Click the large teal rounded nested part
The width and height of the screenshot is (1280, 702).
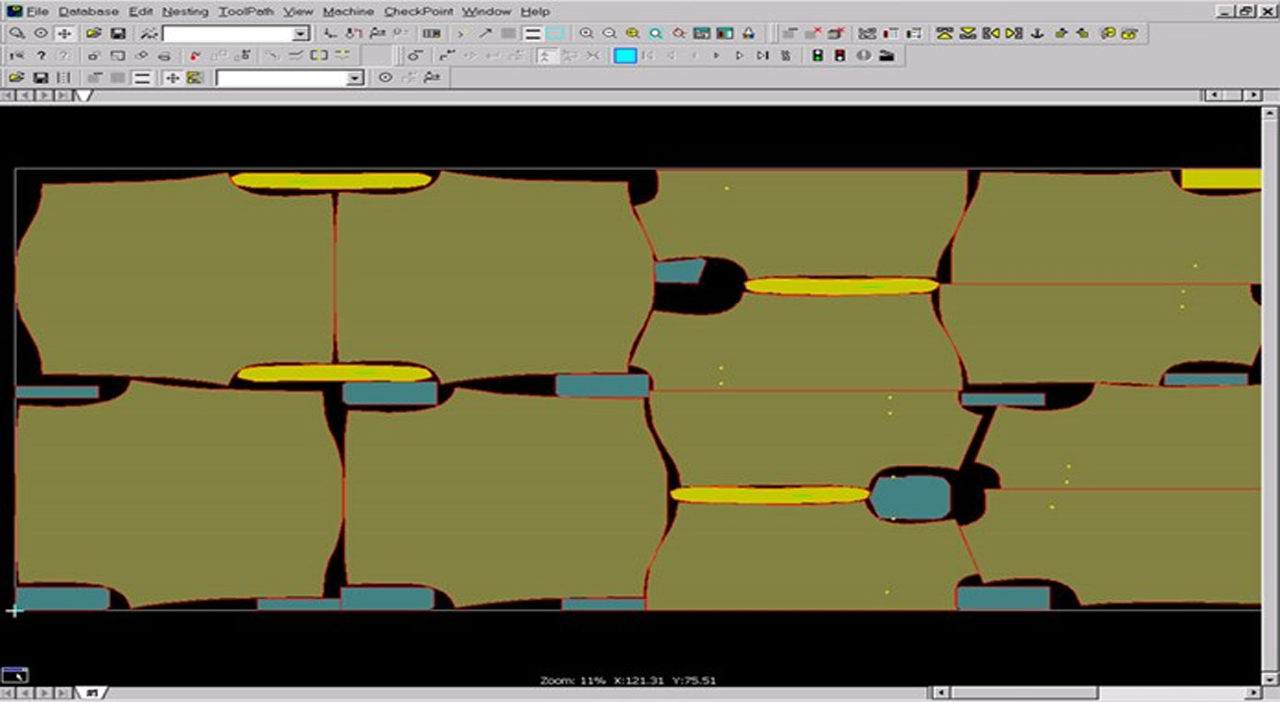coord(910,497)
